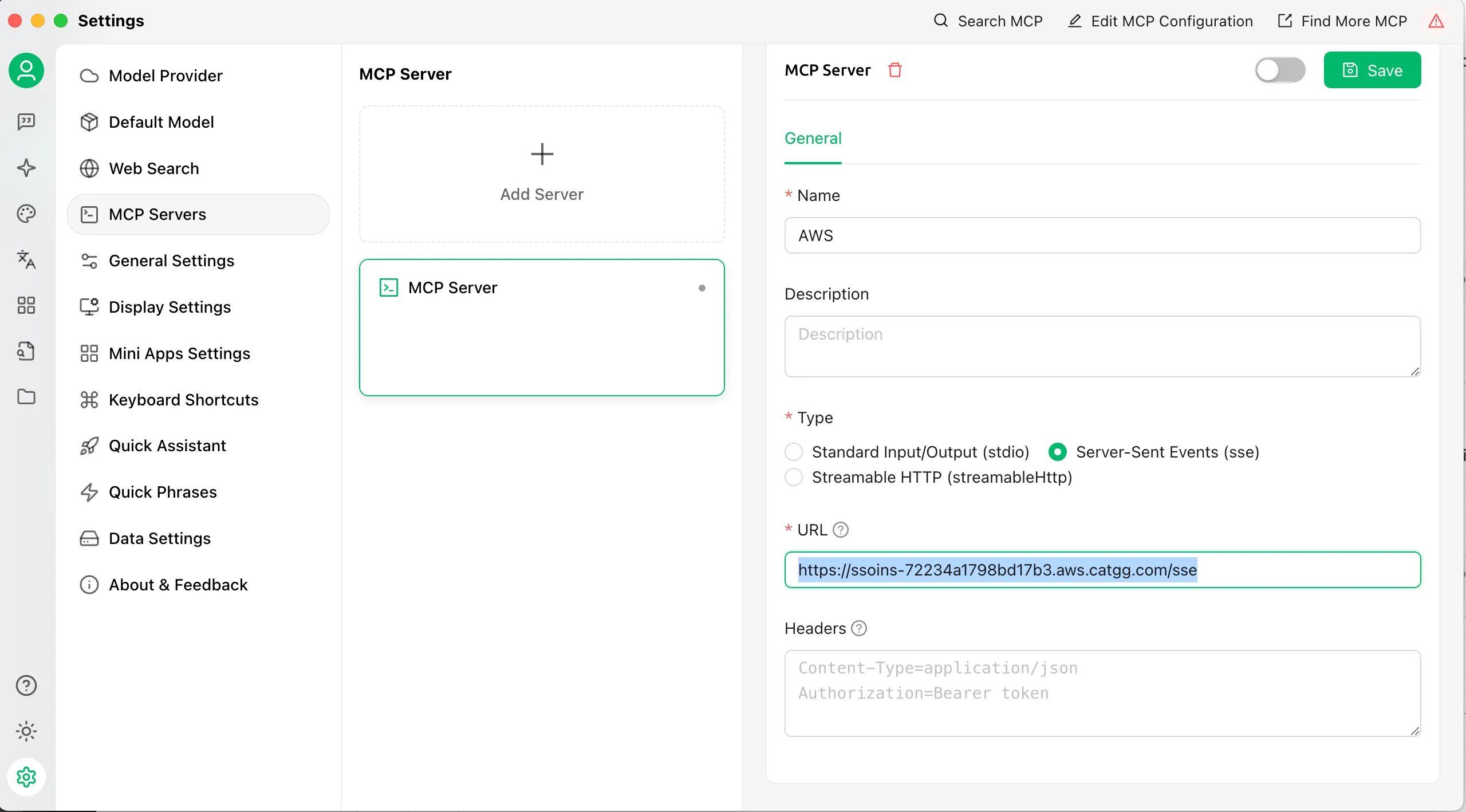Show the URL help tooltip icon
The height and width of the screenshot is (812, 1466).
[x=840, y=530]
